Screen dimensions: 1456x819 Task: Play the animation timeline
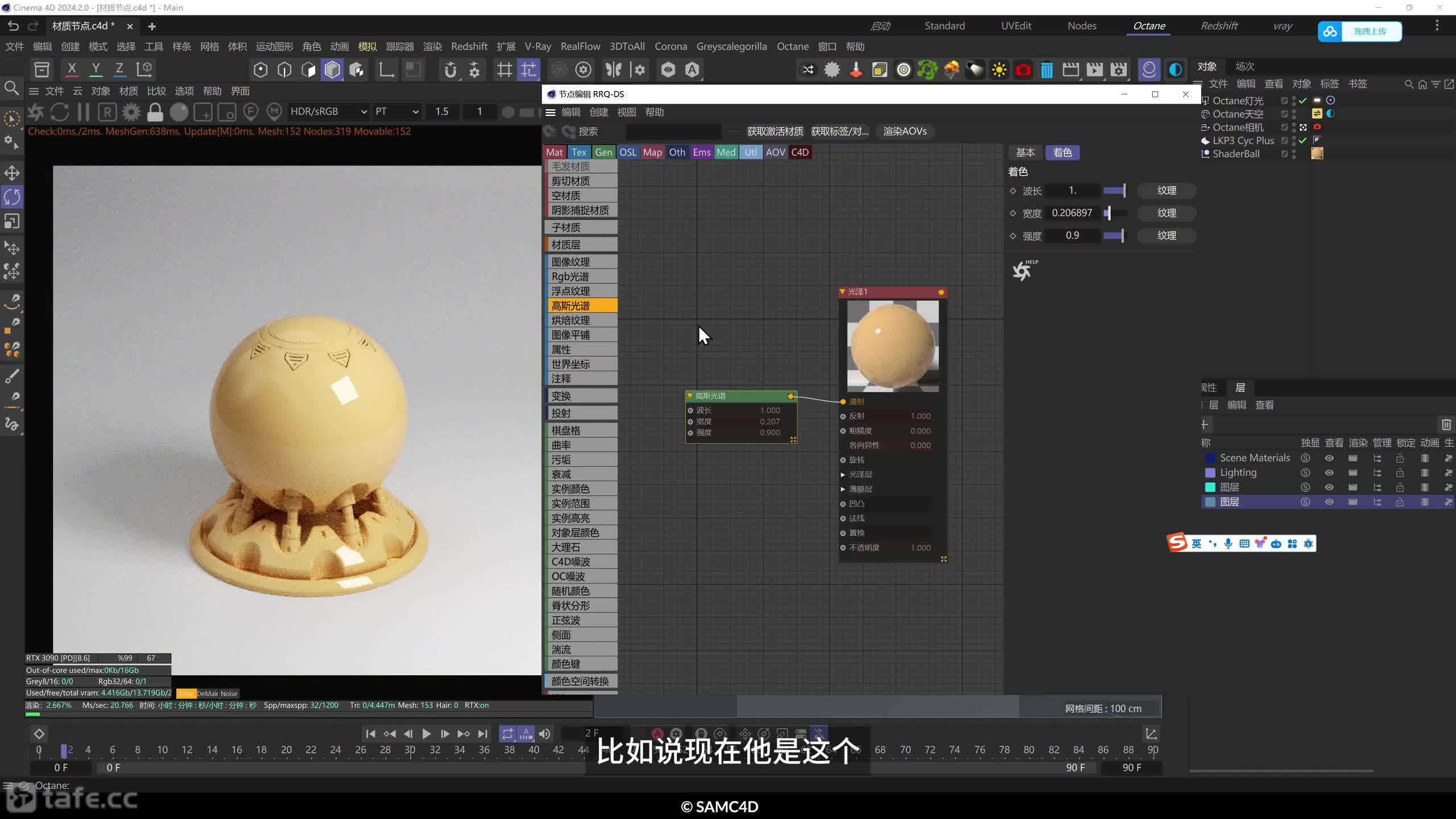(x=426, y=734)
